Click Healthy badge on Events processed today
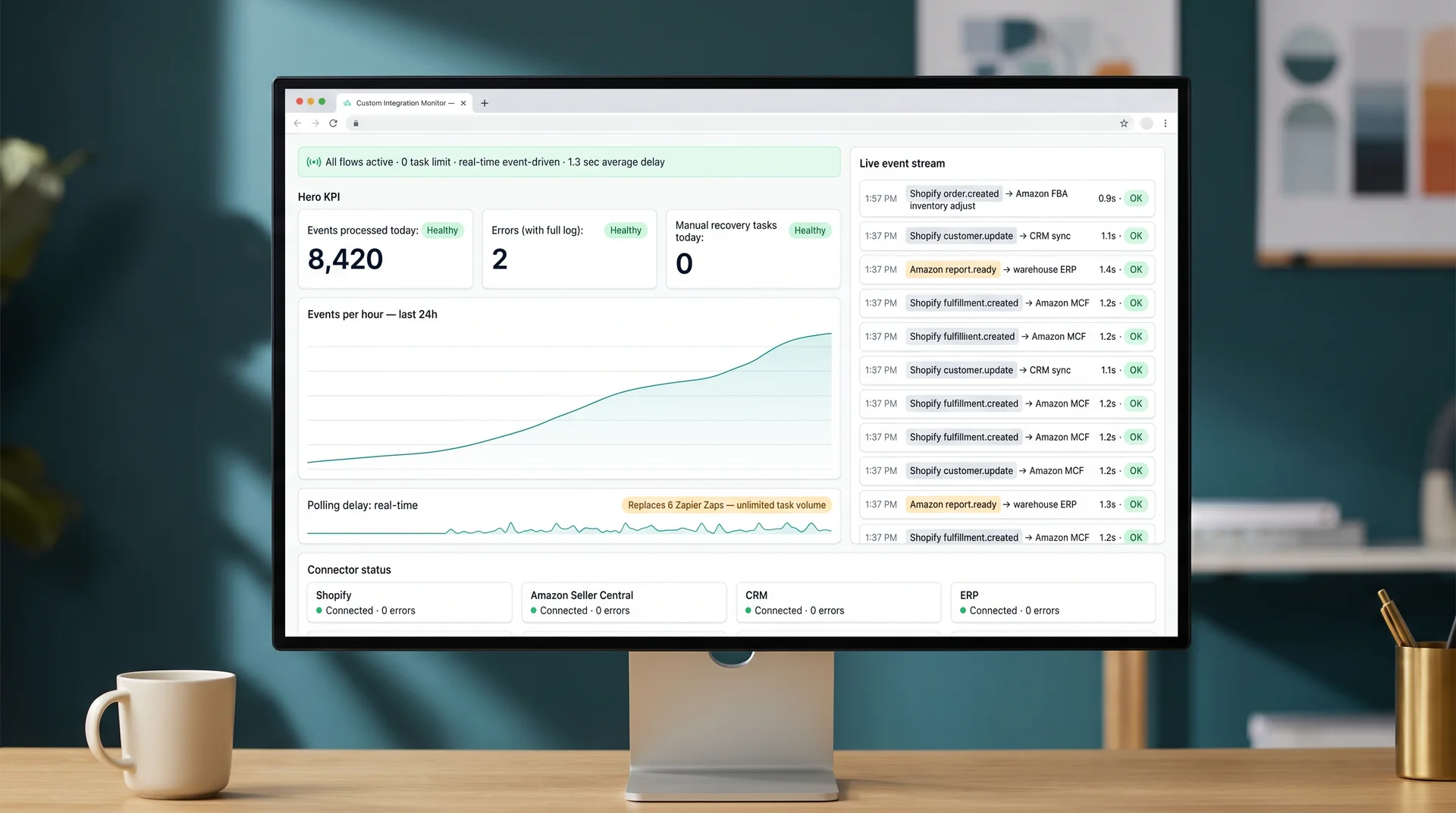The width and height of the screenshot is (1456, 813). tap(442, 231)
